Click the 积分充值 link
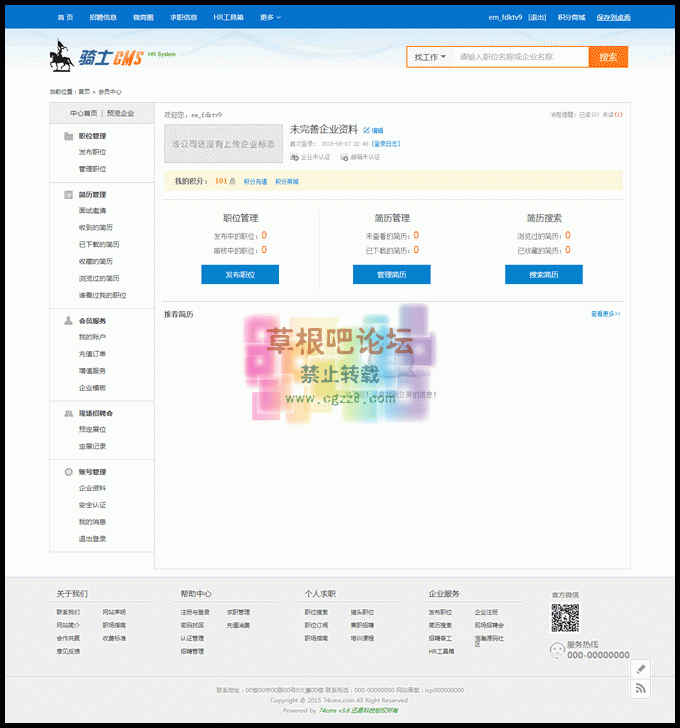Image resolution: width=680 pixels, height=728 pixels. (255, 182)
